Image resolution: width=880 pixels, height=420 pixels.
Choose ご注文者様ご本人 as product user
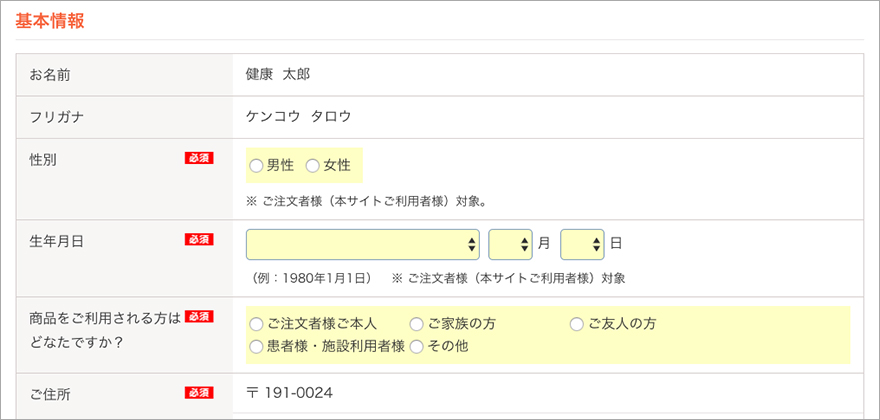point(257,324)
